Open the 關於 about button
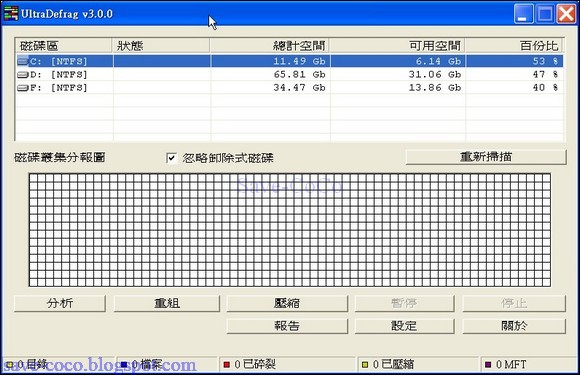 tap(514, 326)
